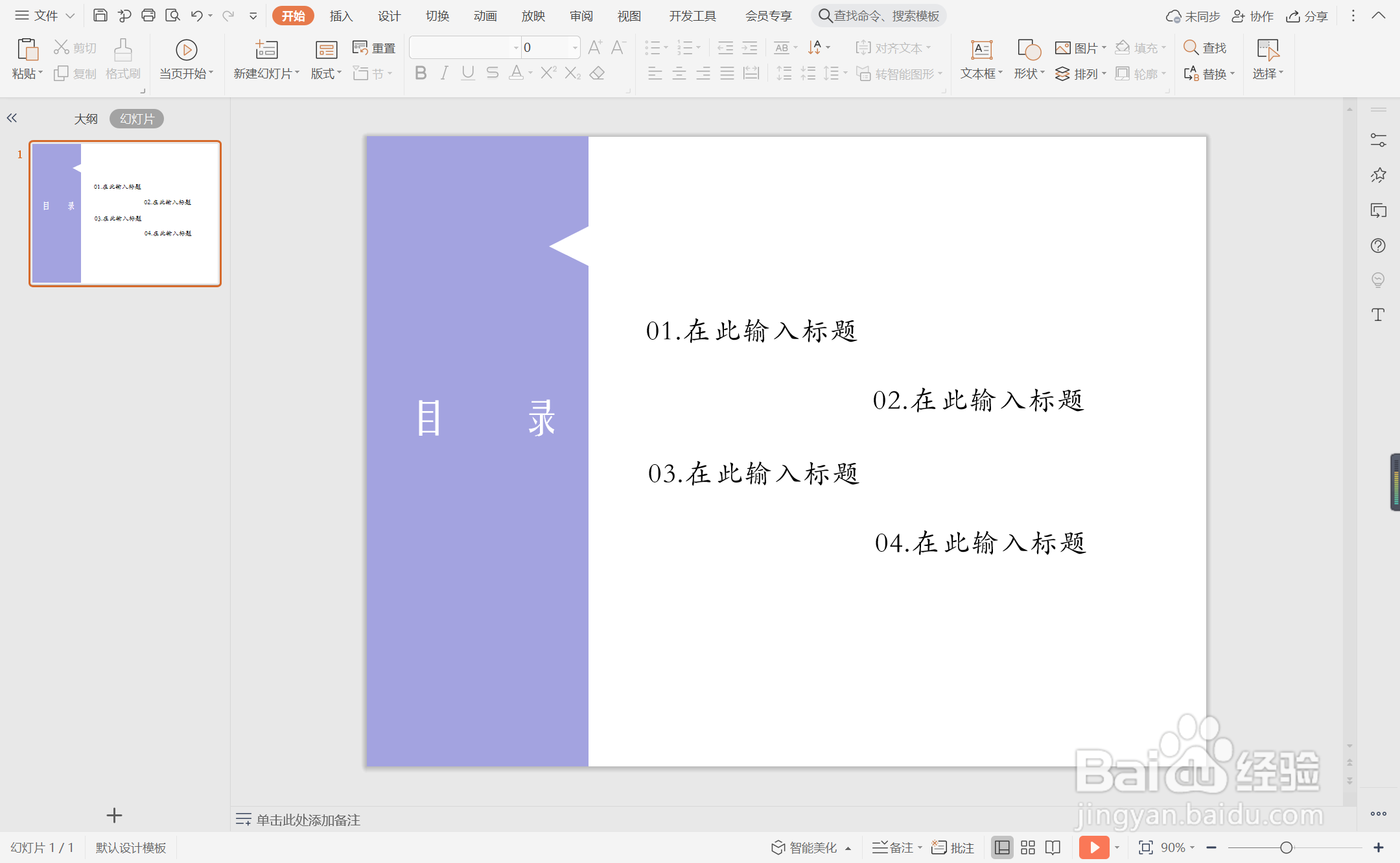Screen dimensions: 1400x863
Task: Open the Layout (版式) dropdown
Action: 326,74
